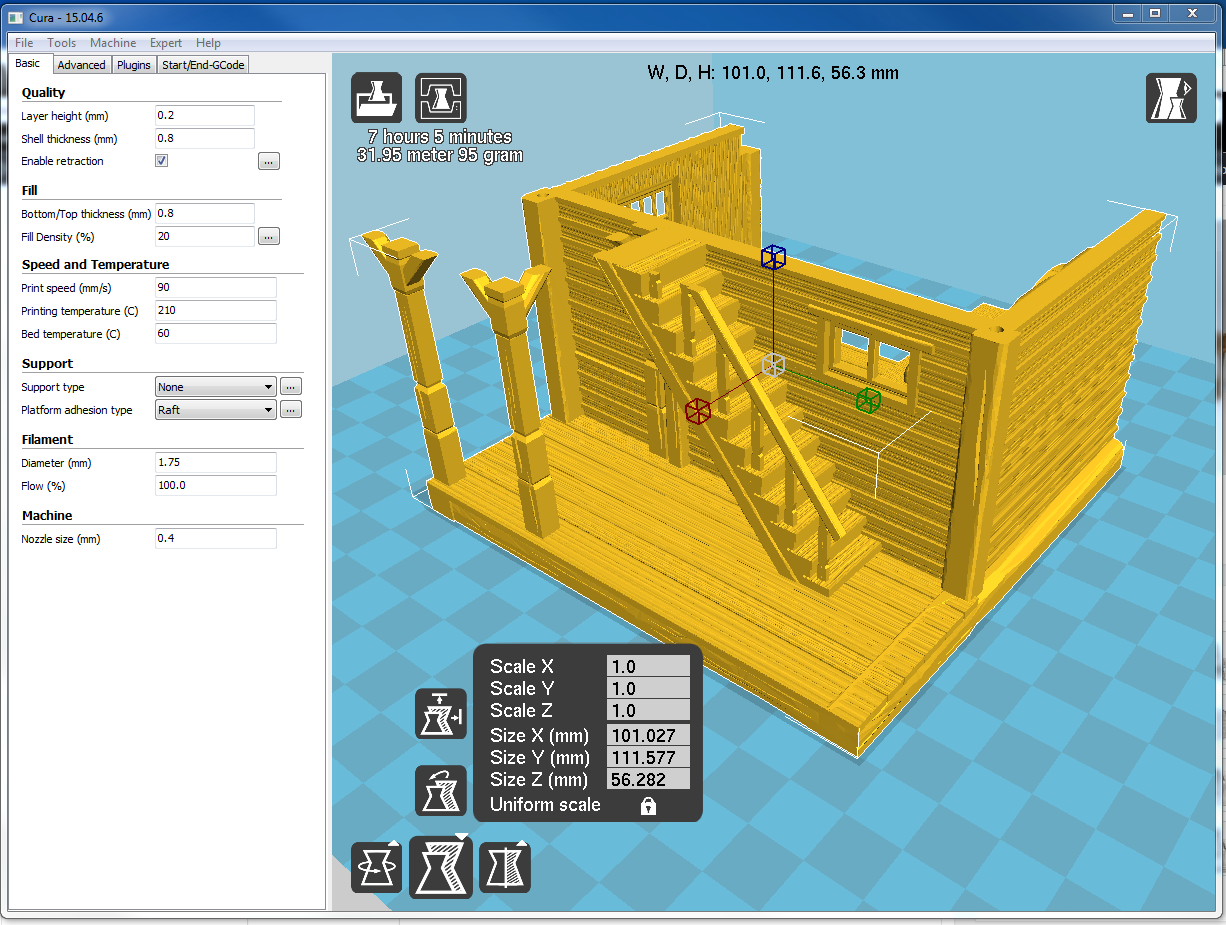This screenshot has width=1226, height=925.
Task: Switch to the Start/End-GCode tab
Action: 203,65
